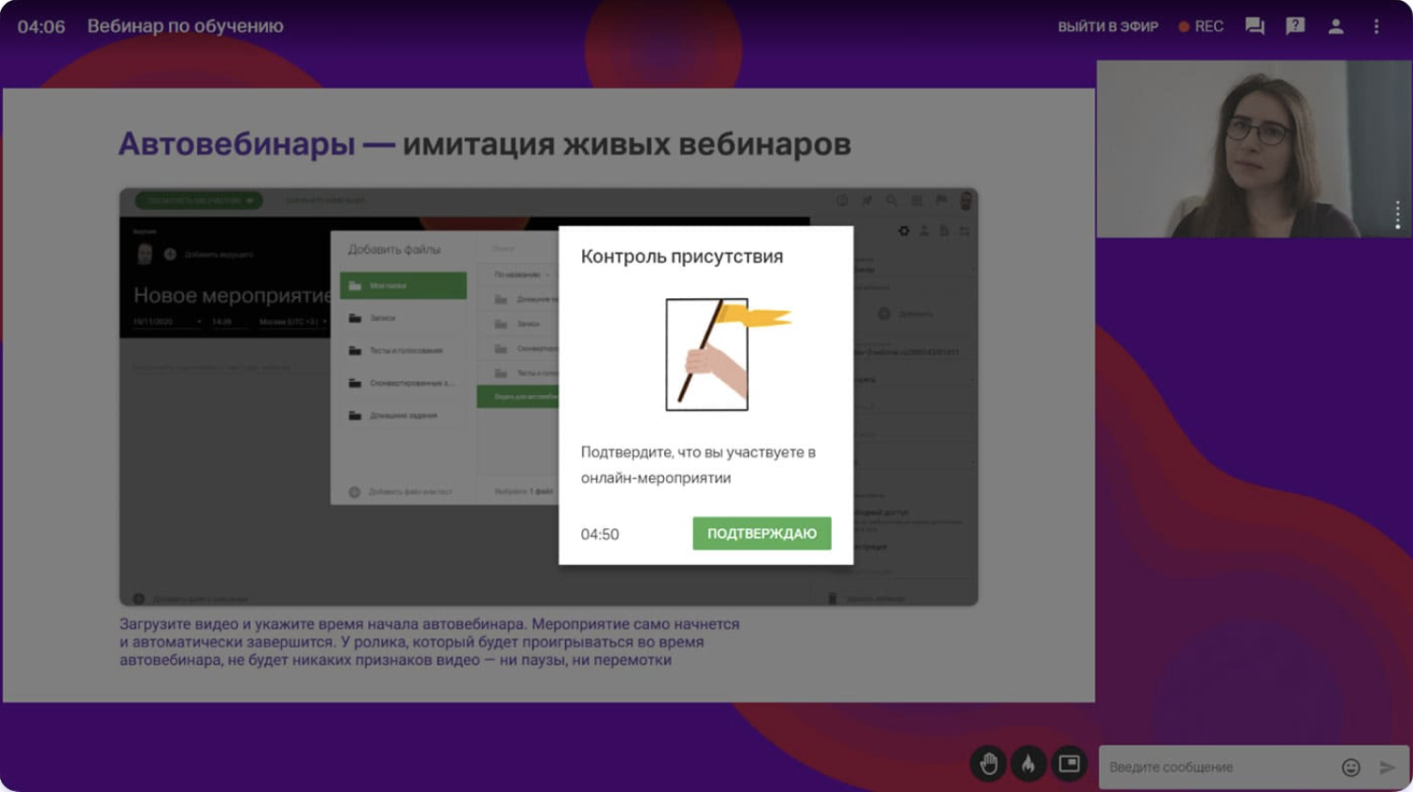
Task: Open the three-dot more options menu
Action: click(x=1376, y=27)
